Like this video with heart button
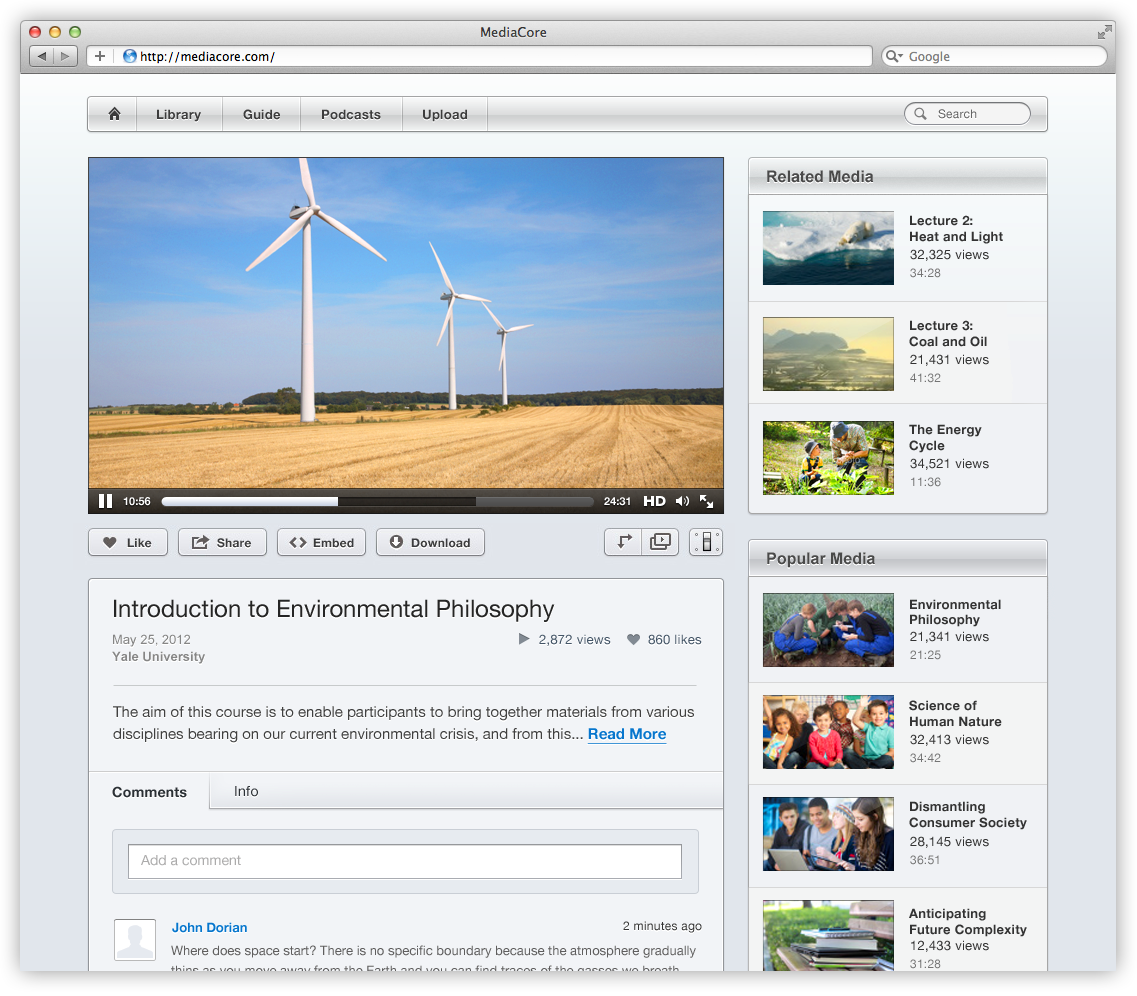1137x996 pixels. [x=128, y=542]
